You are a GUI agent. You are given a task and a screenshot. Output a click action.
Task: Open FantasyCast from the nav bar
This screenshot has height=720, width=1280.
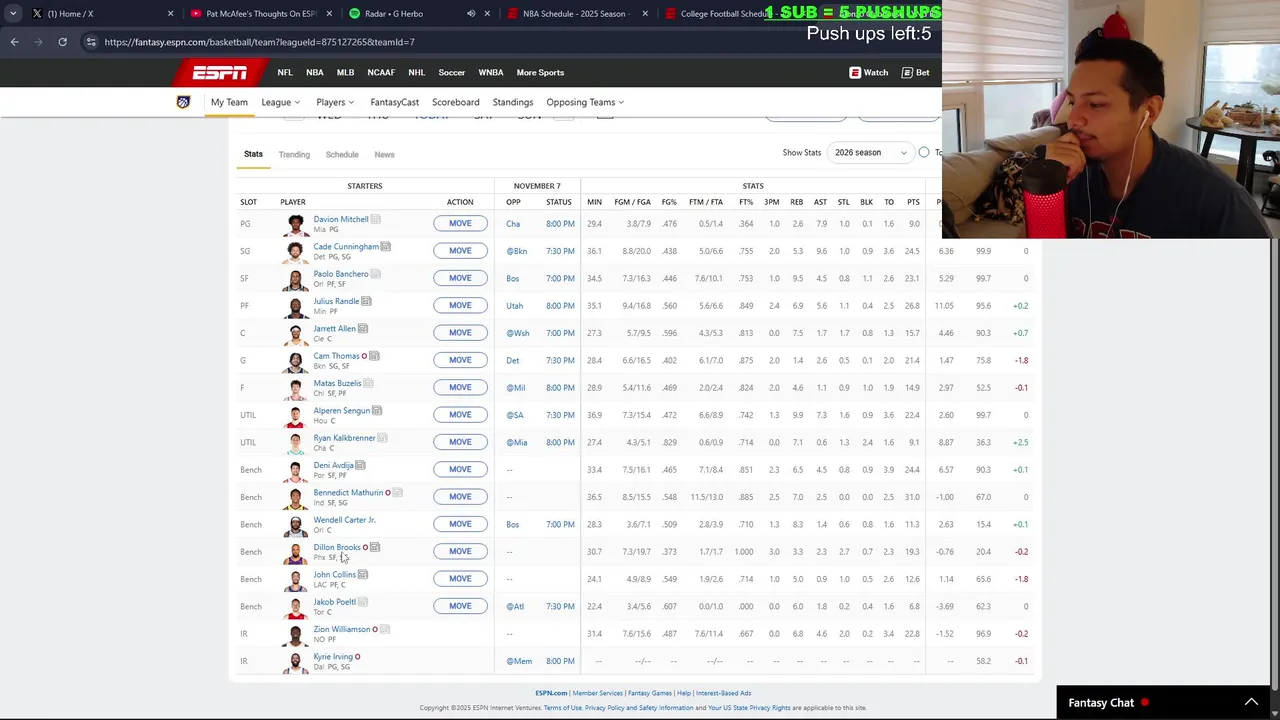tap(395, 102)
